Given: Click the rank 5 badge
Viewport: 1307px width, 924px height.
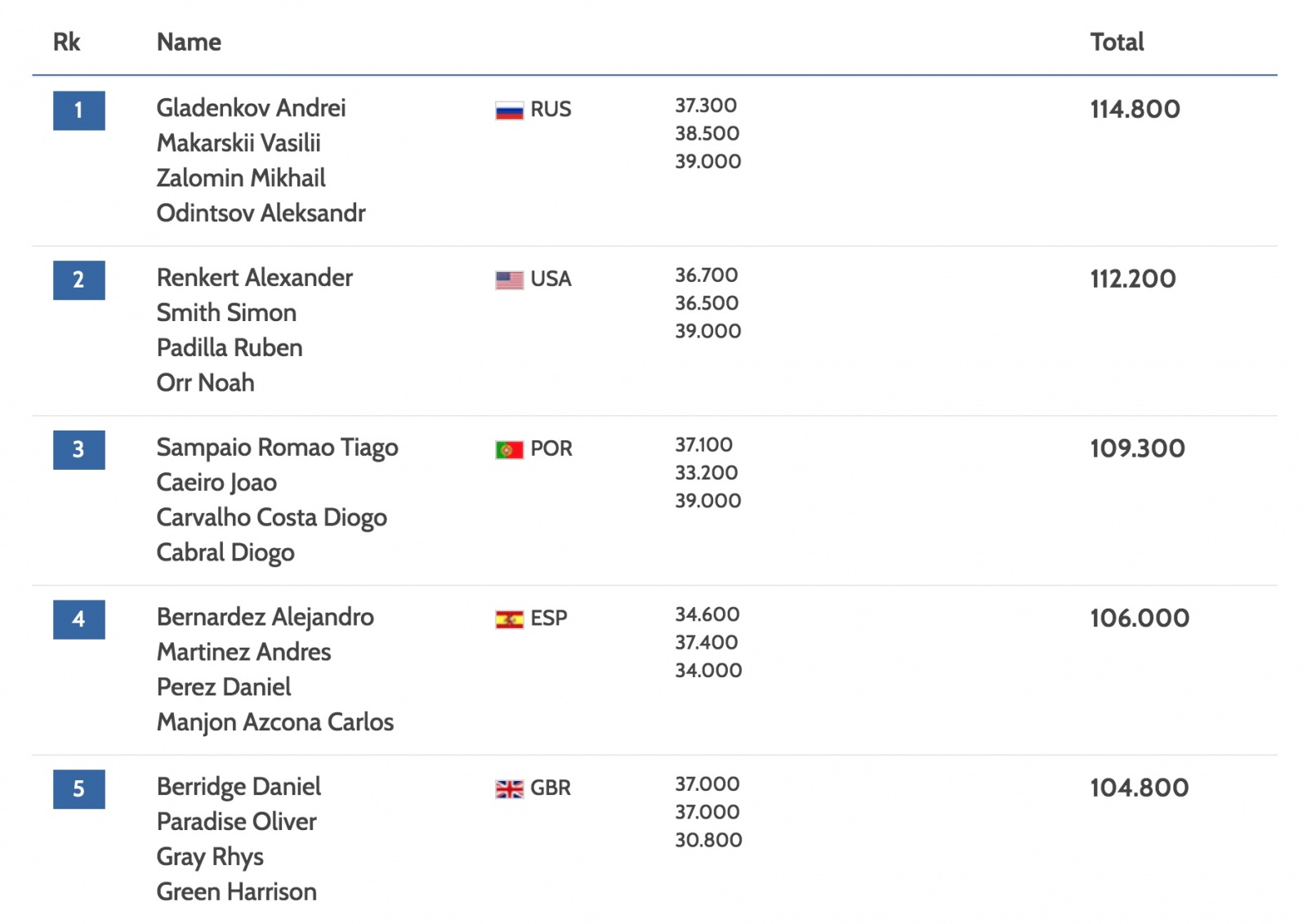Looking at the screenshot, I should (x=78, y=788).
